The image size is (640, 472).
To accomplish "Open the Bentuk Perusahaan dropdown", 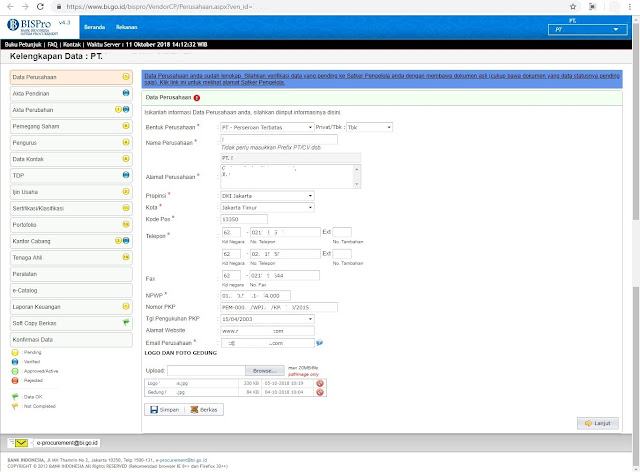I will coord(267,127).
